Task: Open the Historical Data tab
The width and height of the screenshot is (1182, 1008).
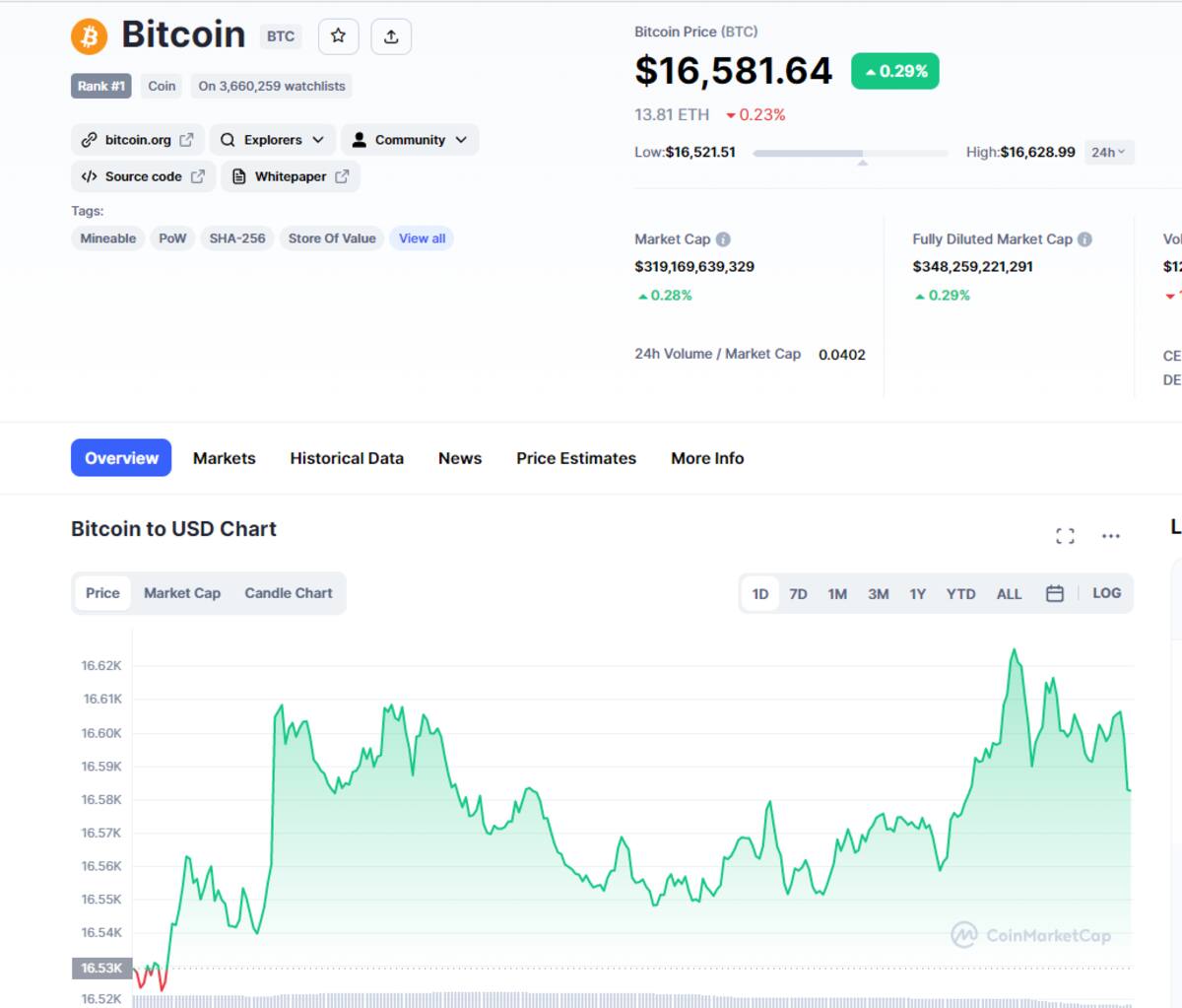Action: pyautogui.click(x=347, y=458)
